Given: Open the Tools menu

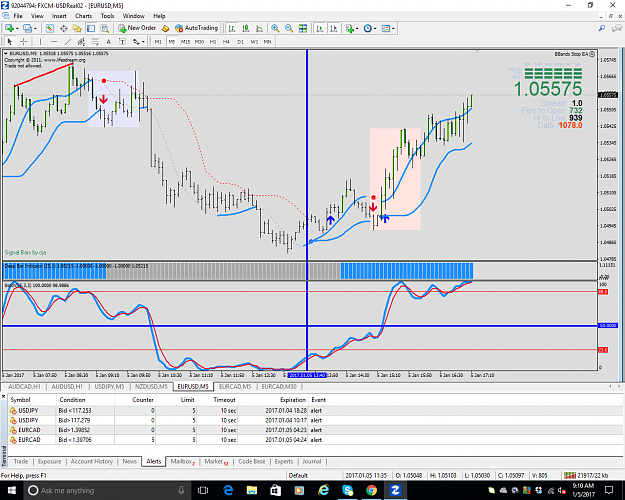Looking at the screenshot, I should pos(107,16).
